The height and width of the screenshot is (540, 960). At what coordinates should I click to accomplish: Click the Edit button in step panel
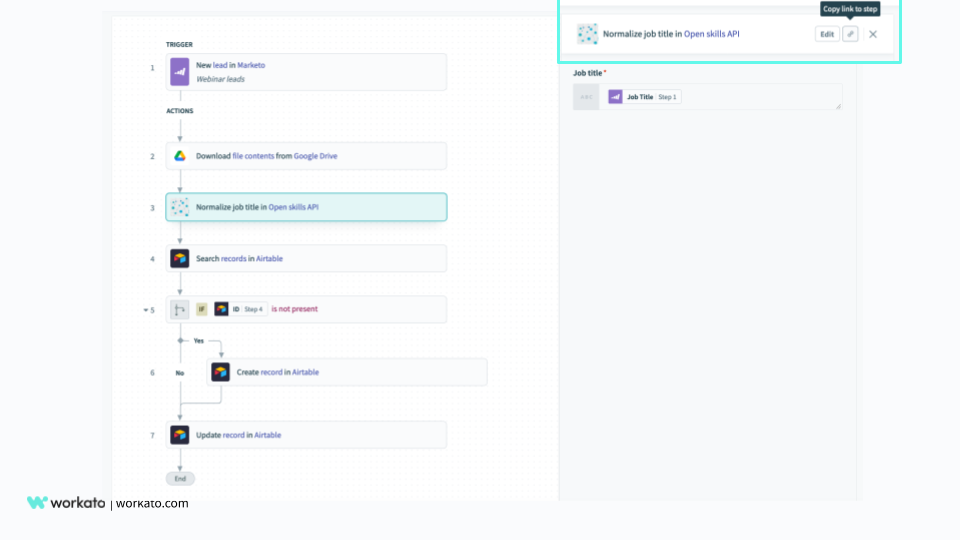tap(827, 34)
